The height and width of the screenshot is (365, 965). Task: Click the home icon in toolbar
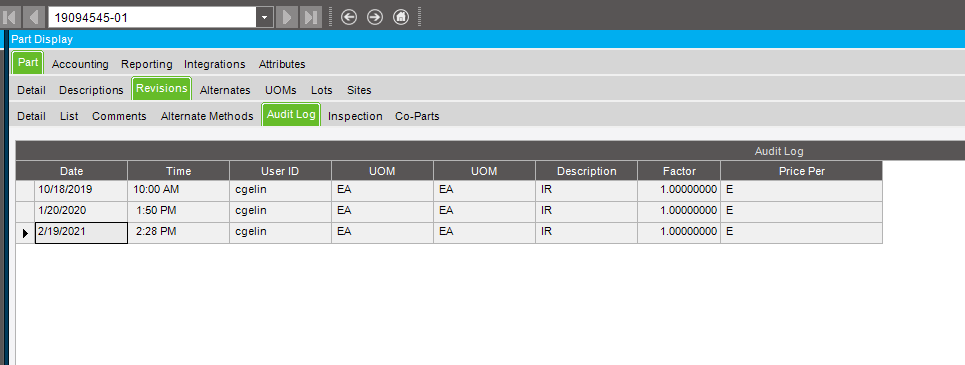401,17
